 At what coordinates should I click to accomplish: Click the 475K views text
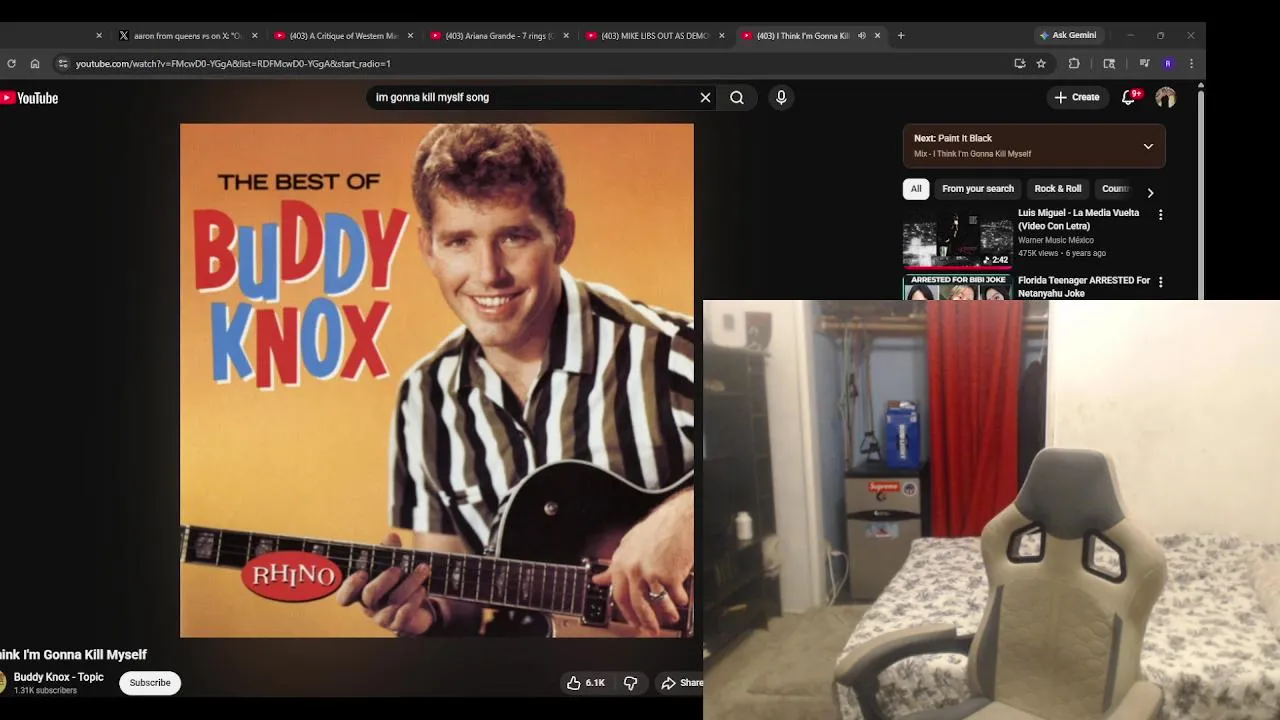tap(1040, 253)
